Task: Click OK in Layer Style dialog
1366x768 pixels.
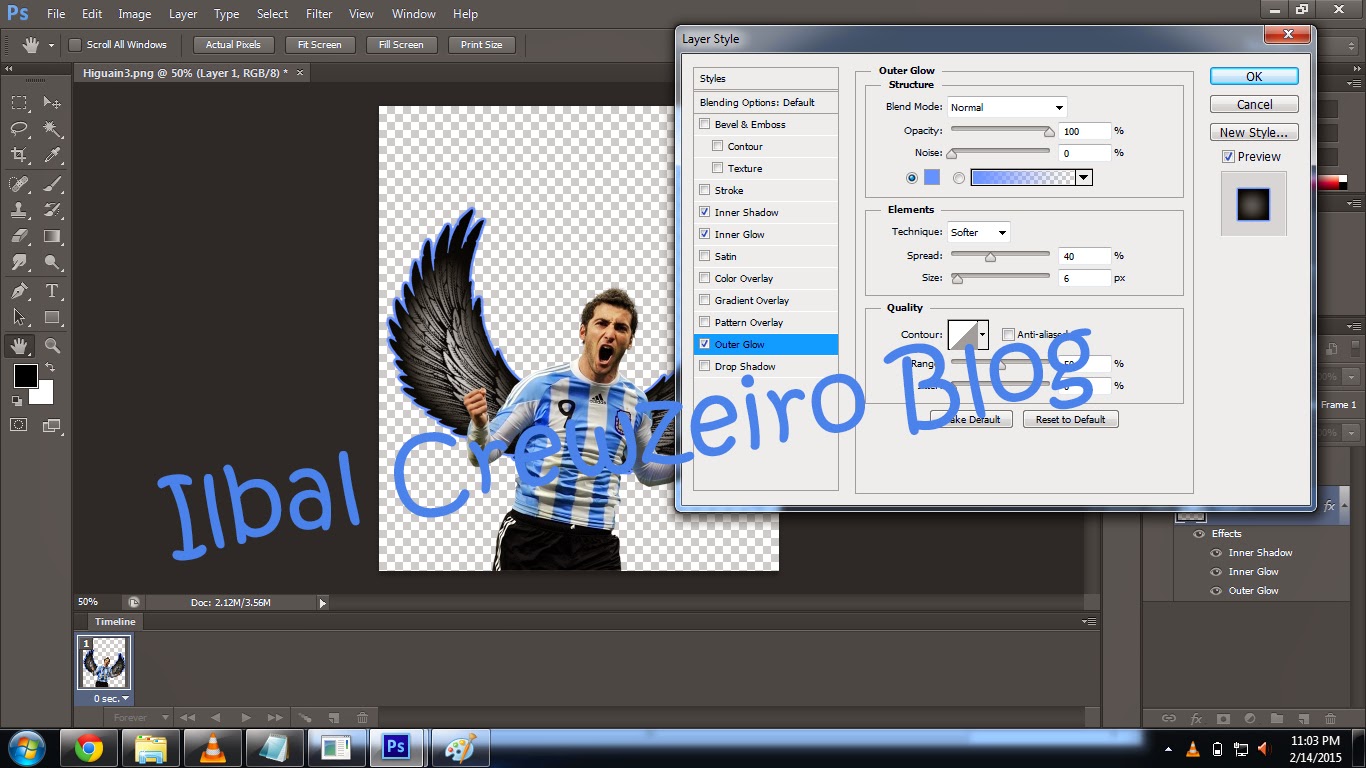Action: tap(1254, 76)
